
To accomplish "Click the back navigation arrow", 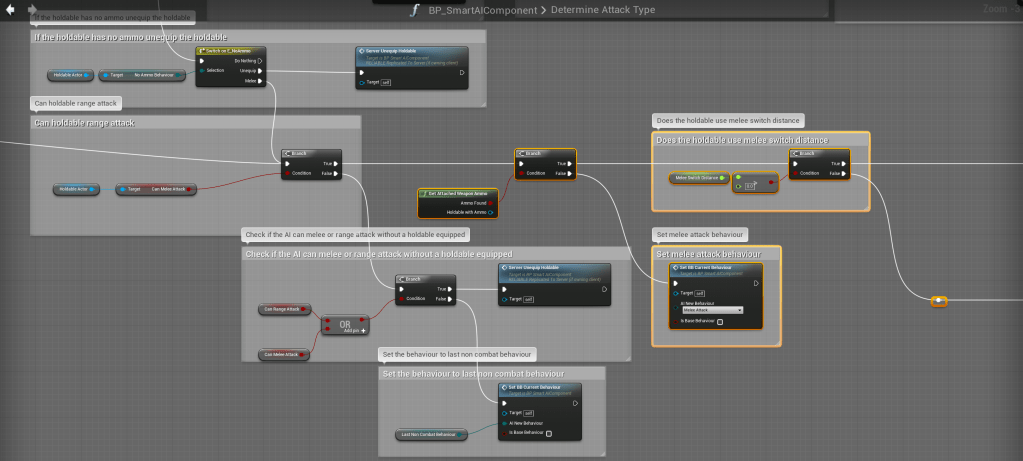I will click(x=10, y=9).
